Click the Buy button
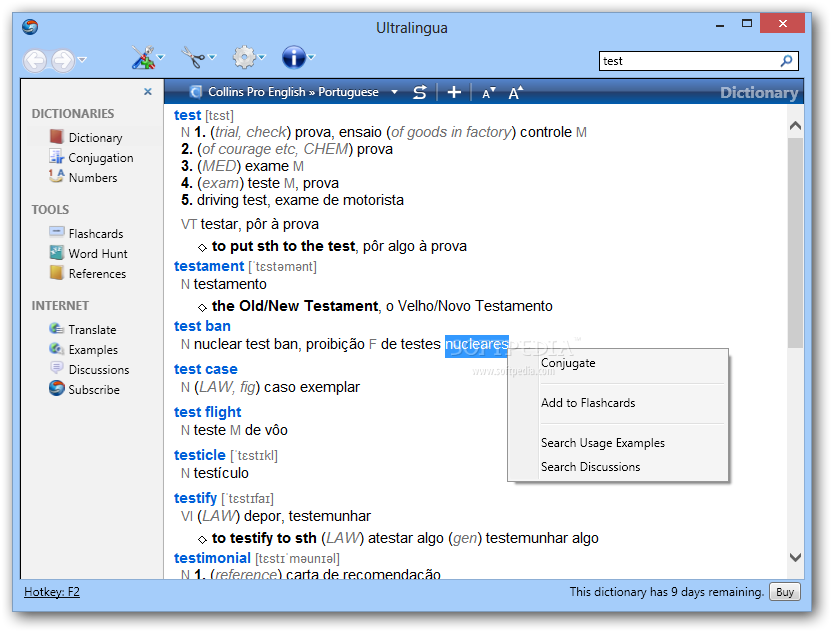 784,592
